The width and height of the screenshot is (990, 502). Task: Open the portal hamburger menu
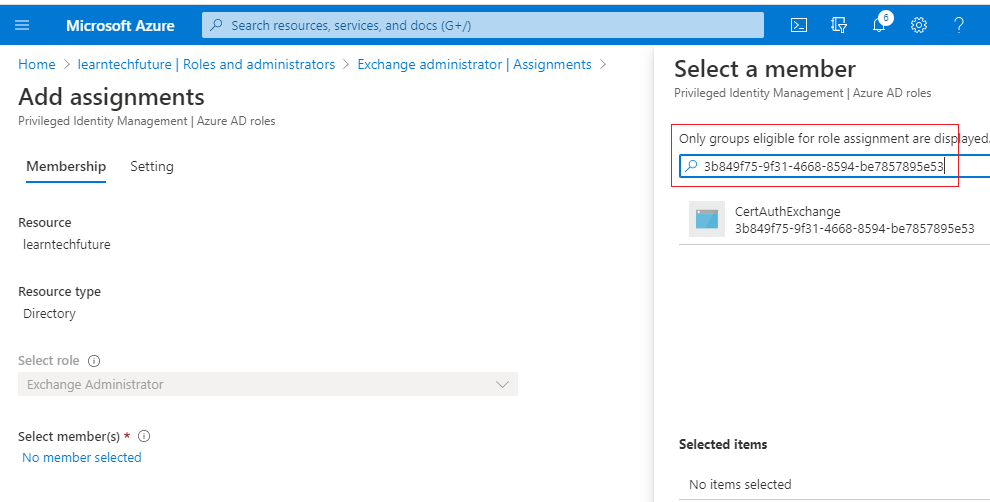point(23,25)
